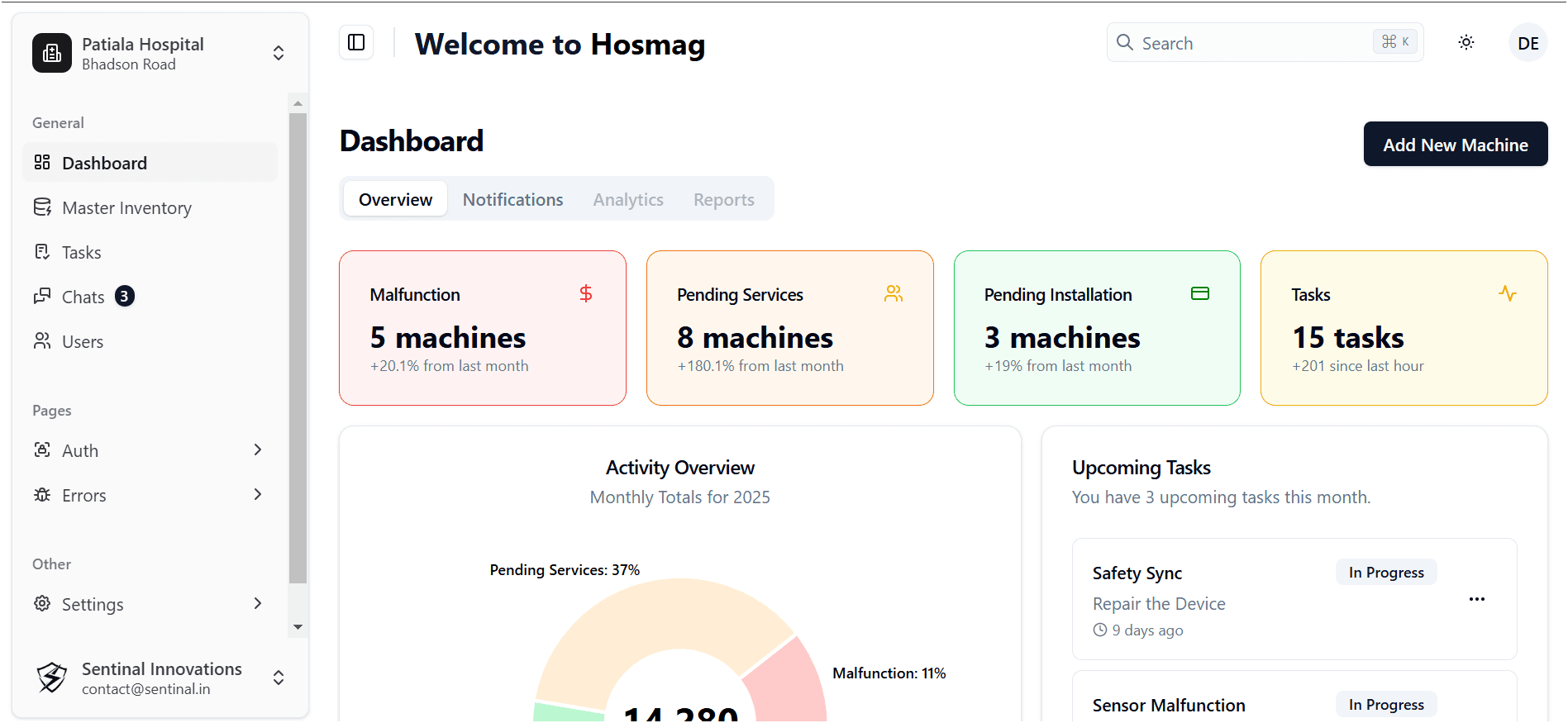Click the DE user avatar
The image size is (1568, 723).
(1527, 43)
